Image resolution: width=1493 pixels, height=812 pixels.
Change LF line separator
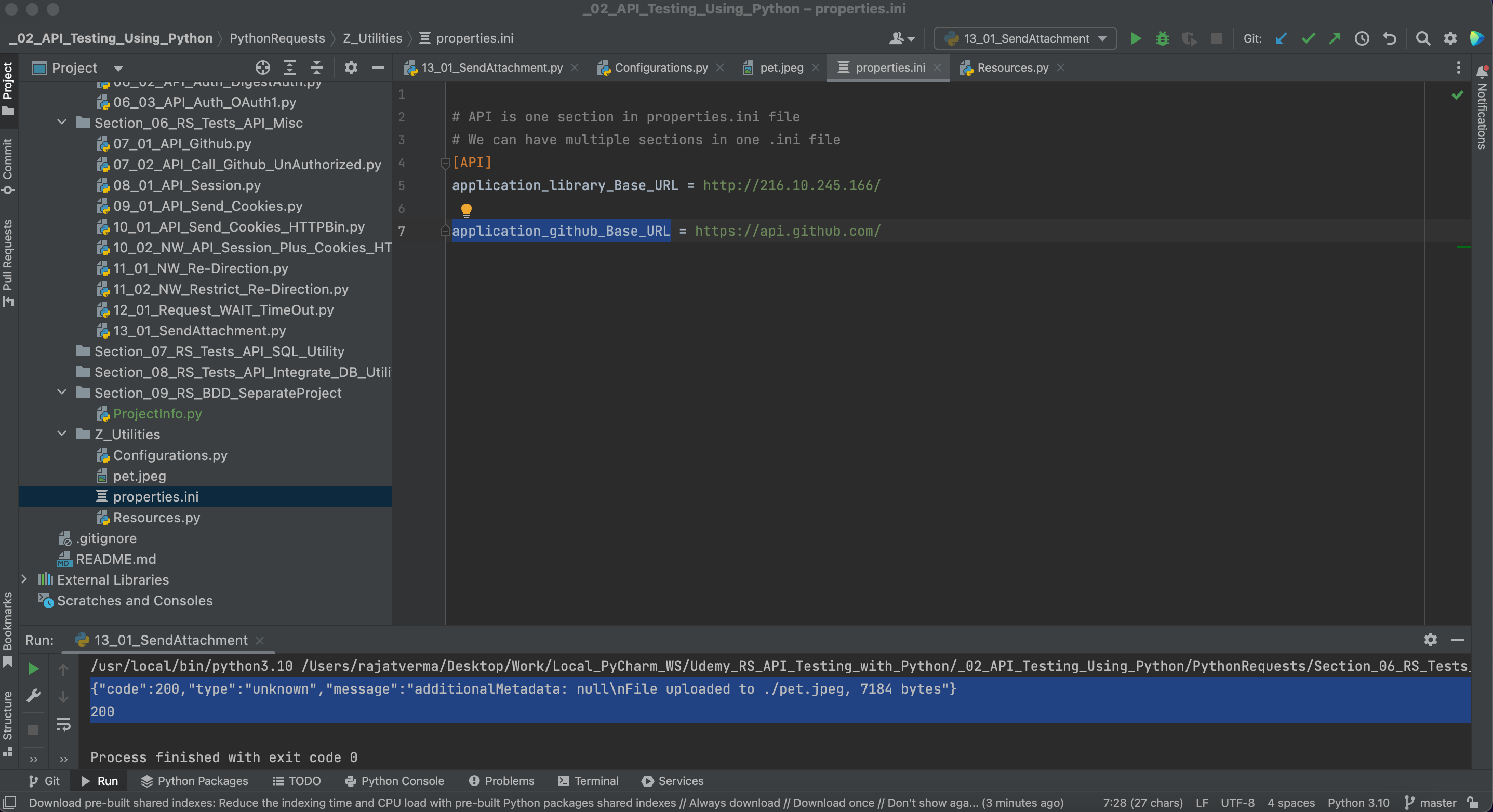[x=1202, y=802]
